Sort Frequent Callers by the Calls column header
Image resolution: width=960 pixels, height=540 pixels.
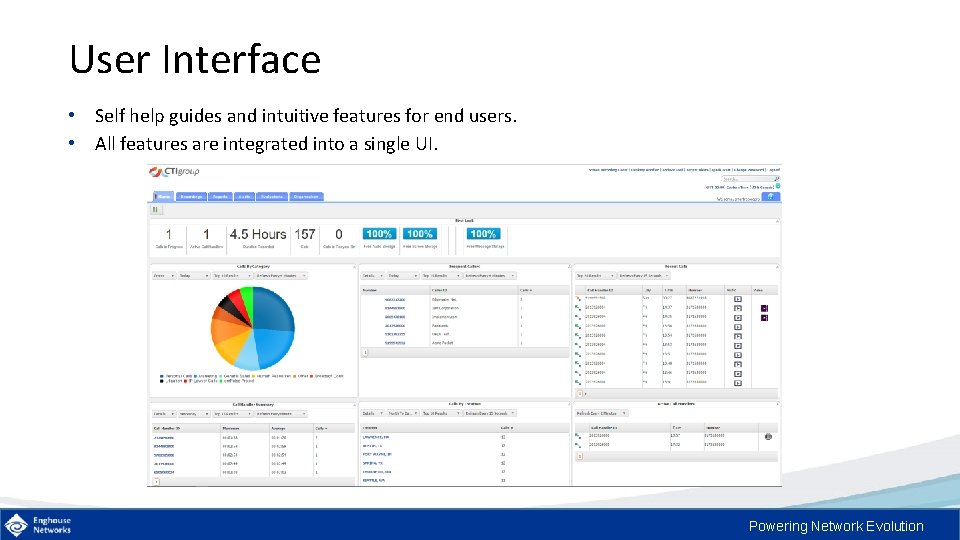pos(543,290)
